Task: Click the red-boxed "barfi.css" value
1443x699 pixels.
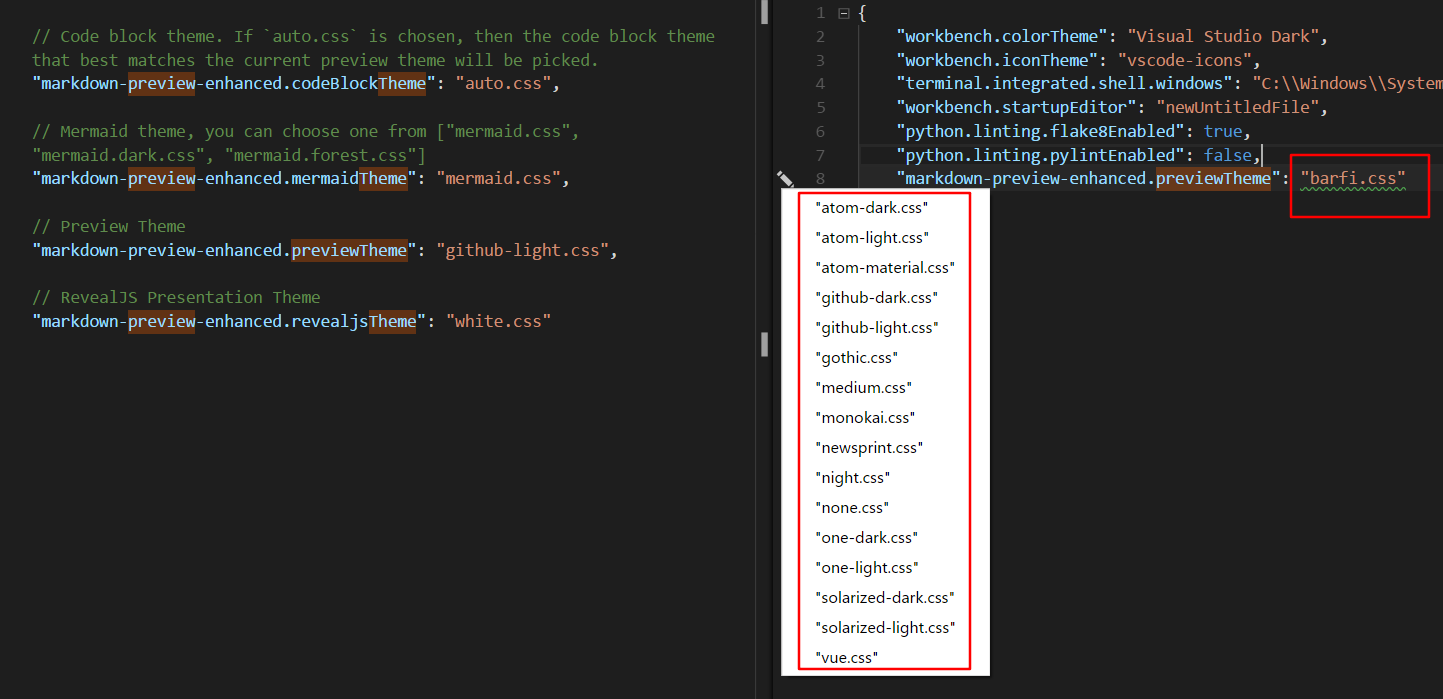Action: pos(1354,178)
